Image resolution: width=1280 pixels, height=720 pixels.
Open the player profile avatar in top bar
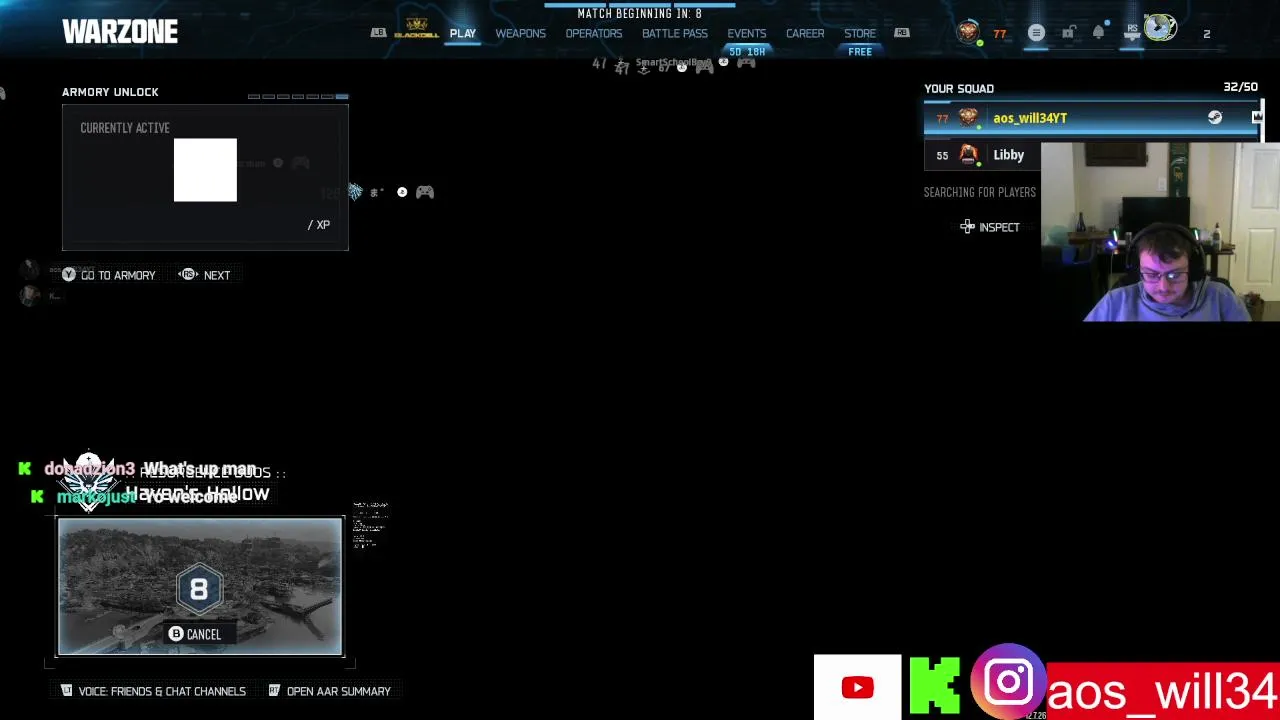(1160, 28)
